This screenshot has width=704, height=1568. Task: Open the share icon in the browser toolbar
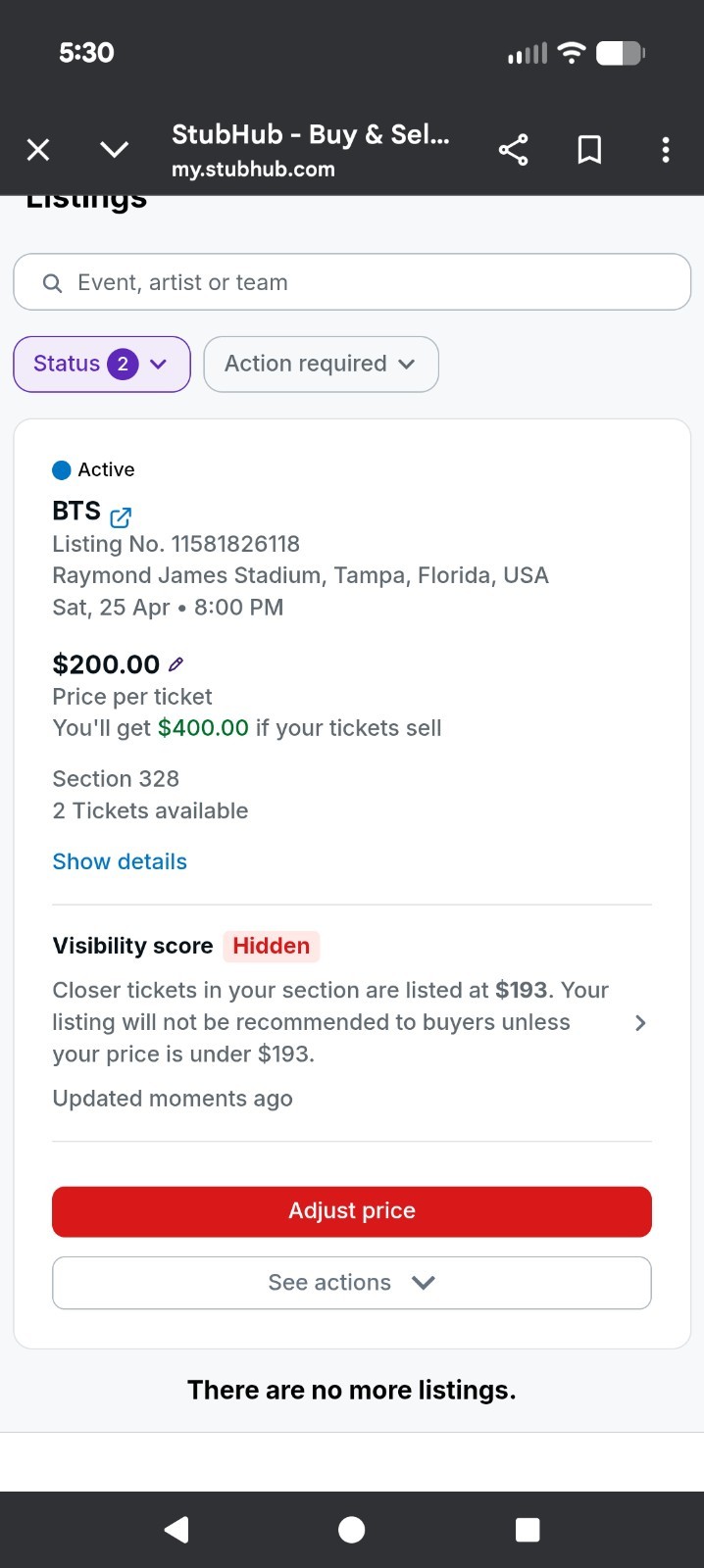click(x=513, y=149)
